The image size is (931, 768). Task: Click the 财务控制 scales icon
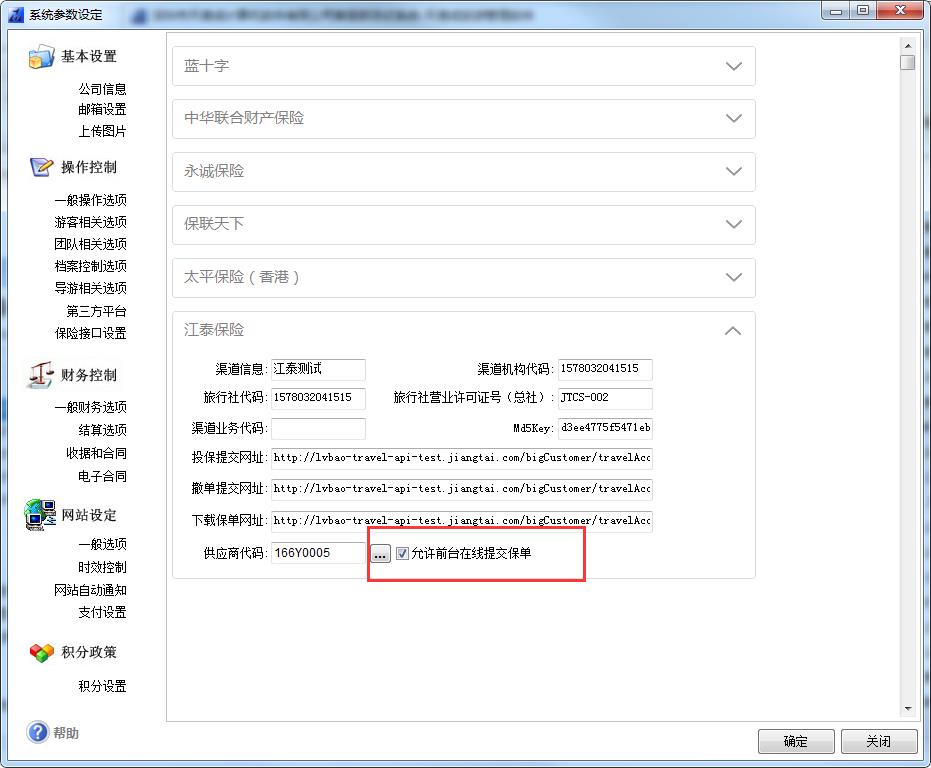tap(41, 375)
